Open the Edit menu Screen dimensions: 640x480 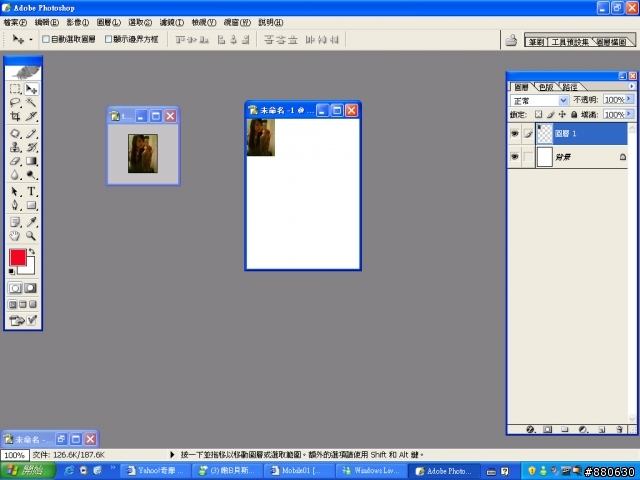[x=47, y=22]
